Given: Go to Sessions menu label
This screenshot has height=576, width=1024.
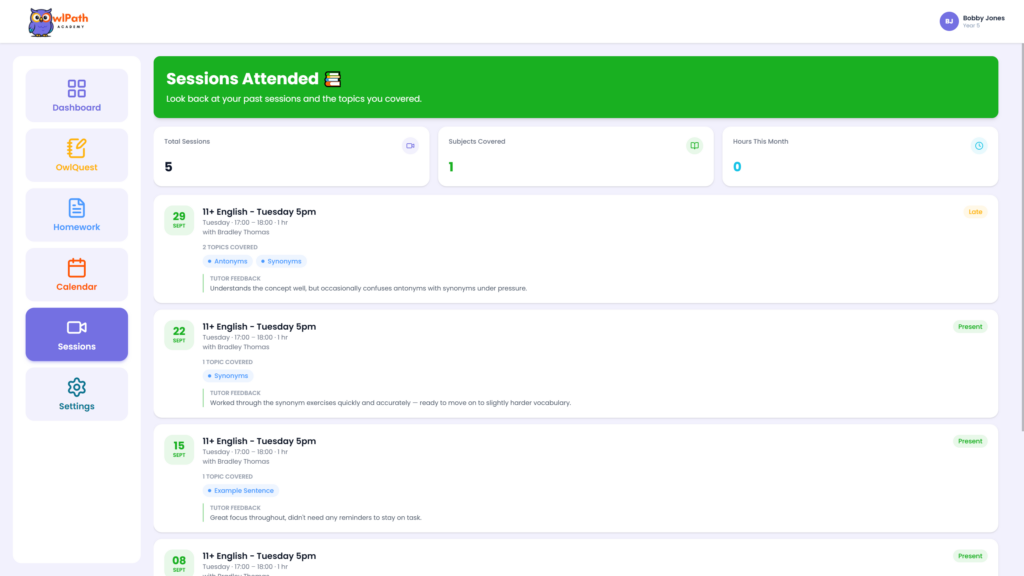Looking at the screenshot, I should coord(76,347).
